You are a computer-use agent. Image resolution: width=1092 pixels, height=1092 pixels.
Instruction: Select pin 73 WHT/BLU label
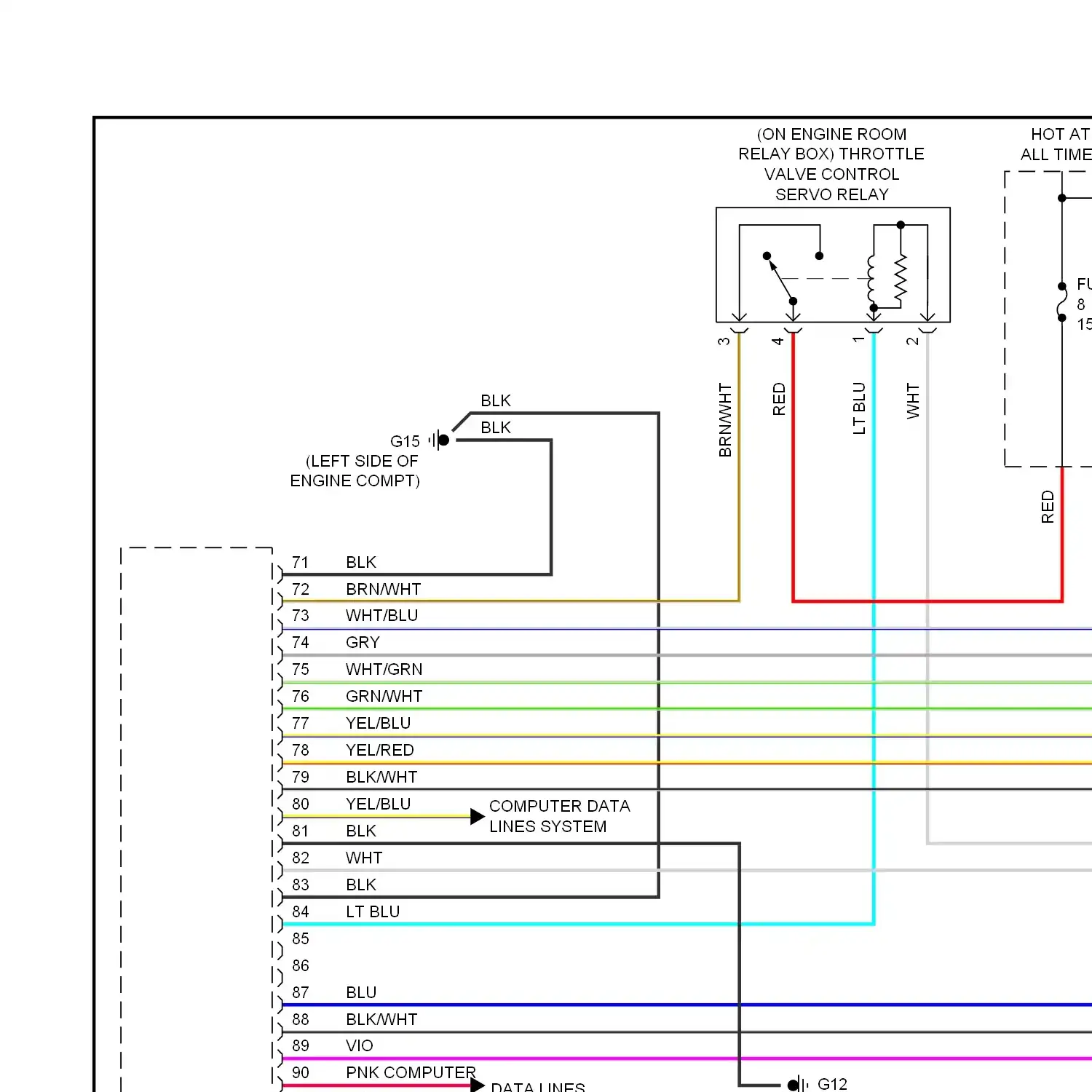pyautogui.click(x=381, y=615)
